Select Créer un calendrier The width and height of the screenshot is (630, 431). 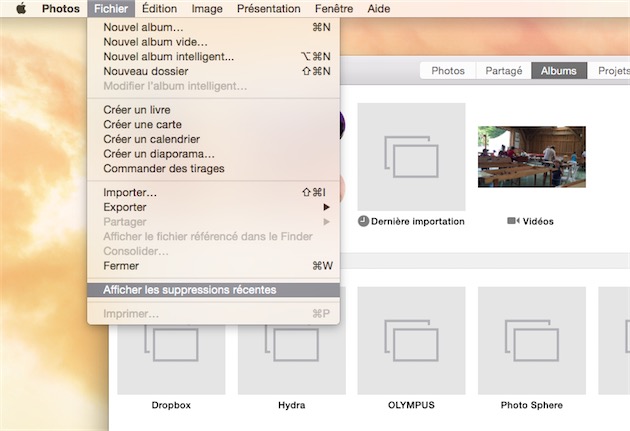tap(214, 139)
